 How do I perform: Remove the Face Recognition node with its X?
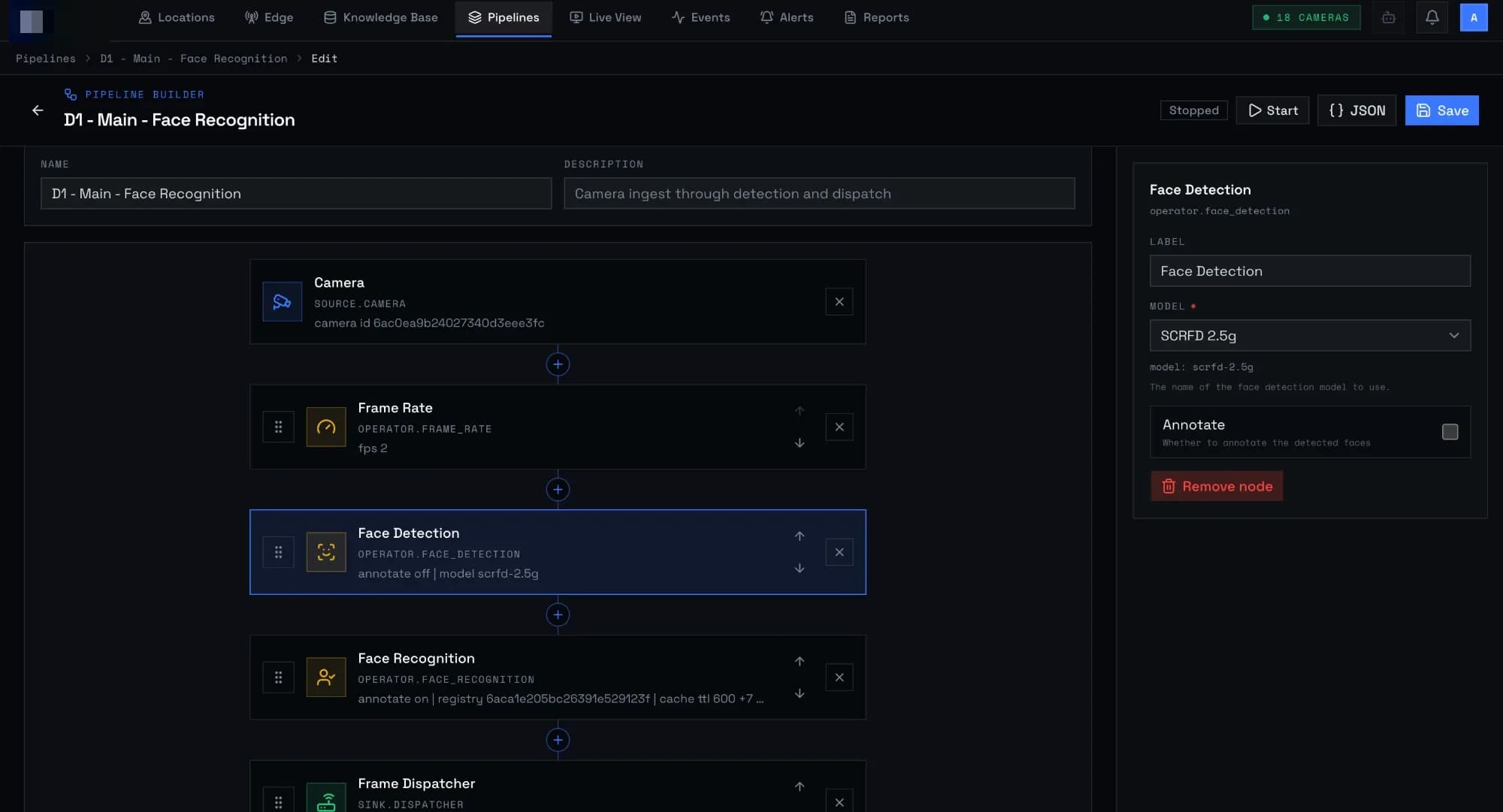[839, 678]
